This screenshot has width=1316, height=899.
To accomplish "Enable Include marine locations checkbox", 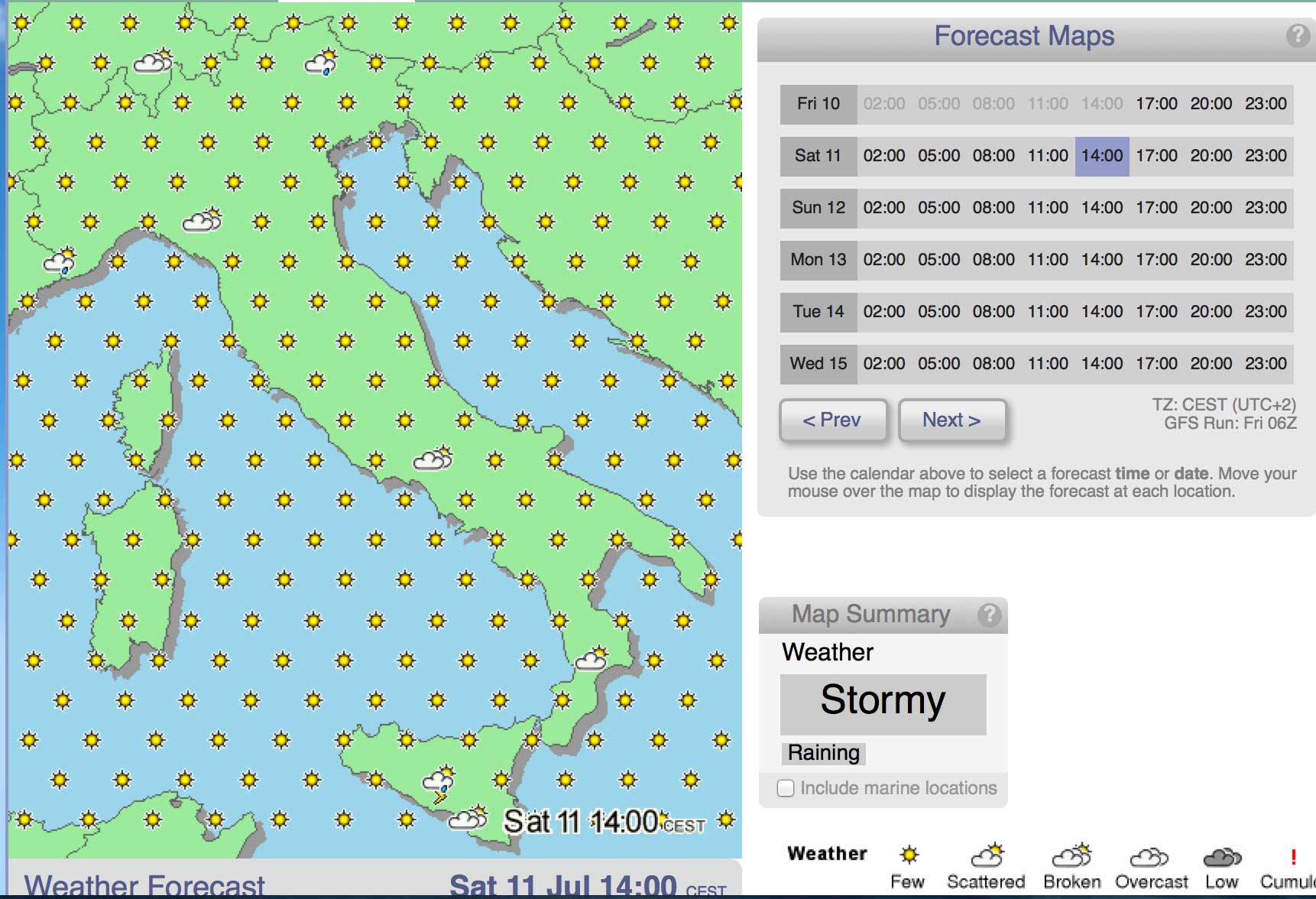I will 786,788.
